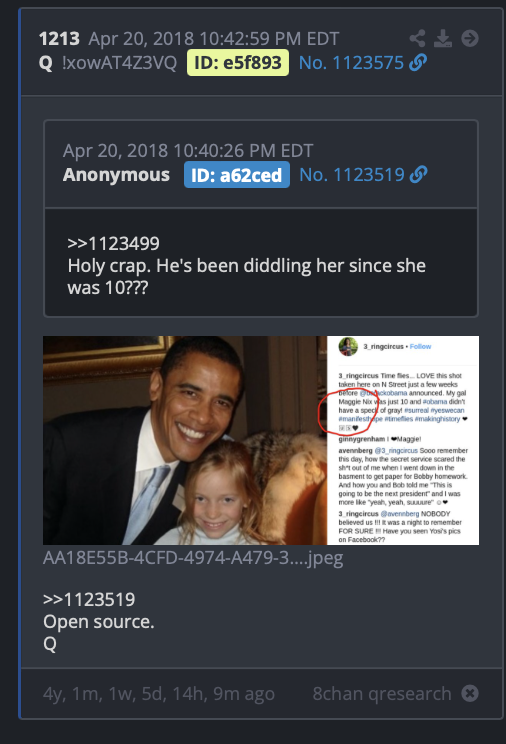The width and height of the screenshot is (506, 744).
Task: Click chain link icon beside No. 1123519
Action: [418, 175]
